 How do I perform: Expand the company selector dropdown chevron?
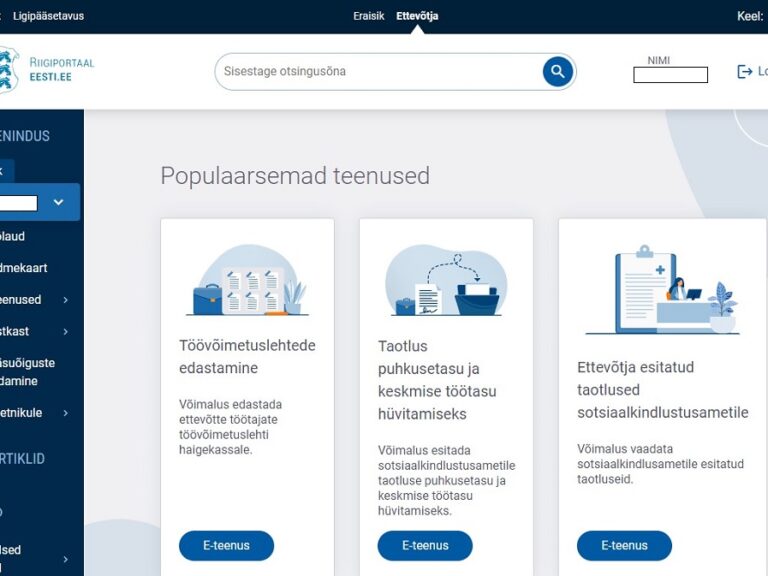(x=58, y=202)
